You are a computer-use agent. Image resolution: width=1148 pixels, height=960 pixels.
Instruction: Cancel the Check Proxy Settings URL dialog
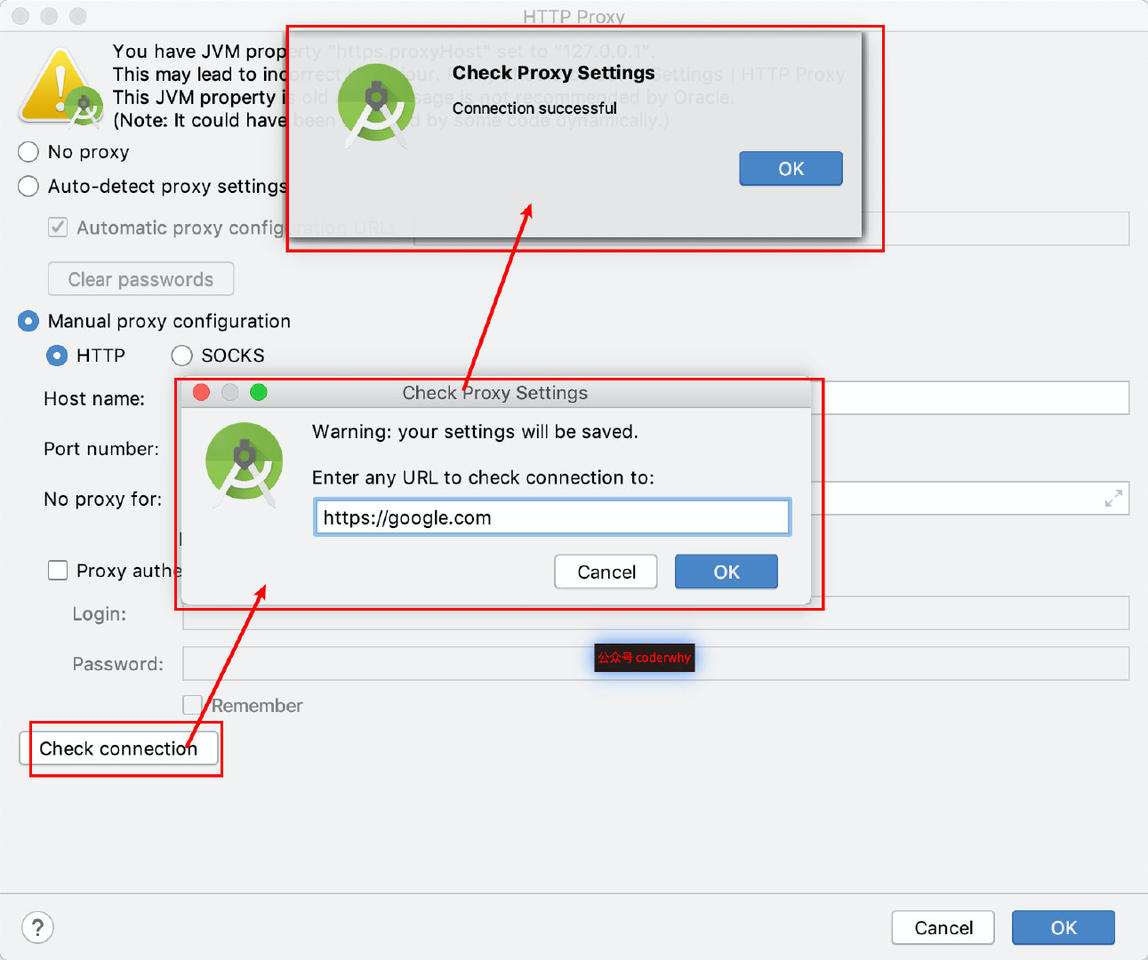[x=605, y=572]
